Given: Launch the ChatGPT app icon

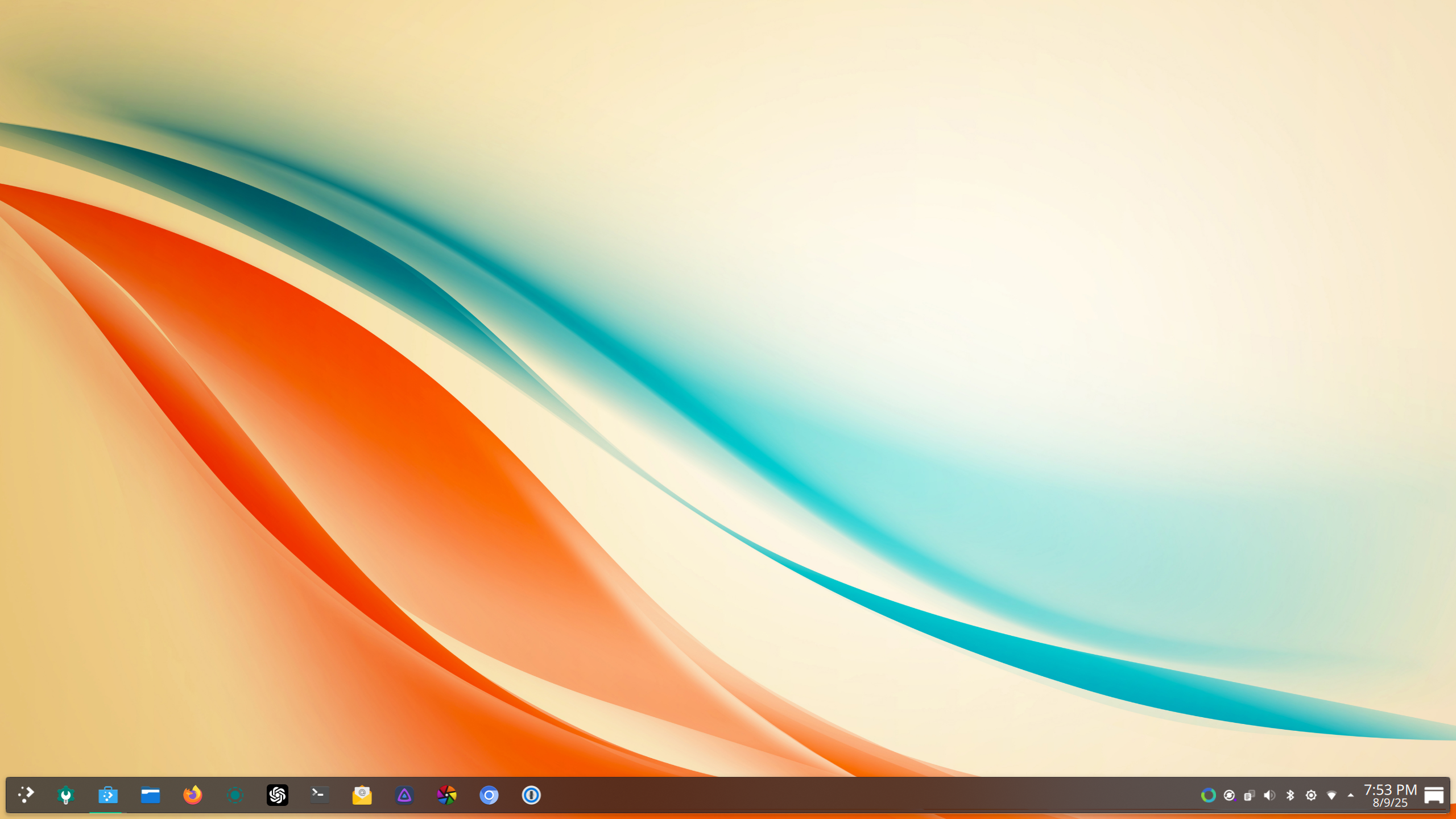Looking at the screenshot, I should click(x=278, y=795).
